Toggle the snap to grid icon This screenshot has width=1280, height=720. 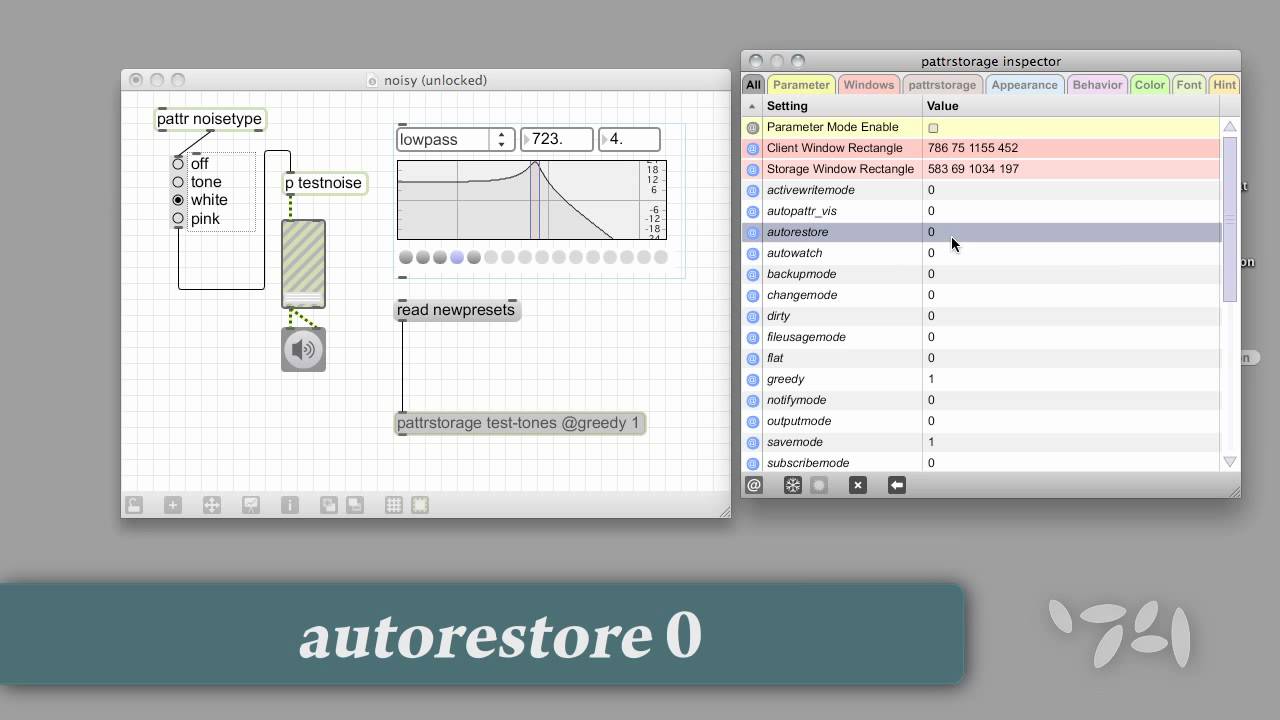[420, 506]
